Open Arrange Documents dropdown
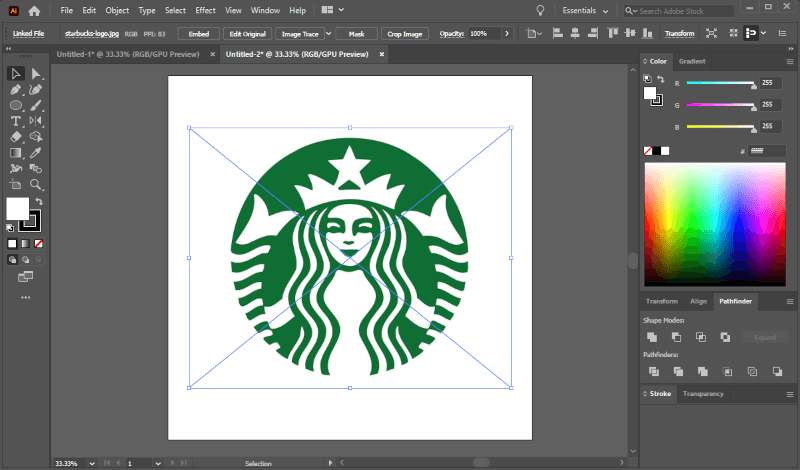This screenshot has height=470, width=800. tap(333, 10)
